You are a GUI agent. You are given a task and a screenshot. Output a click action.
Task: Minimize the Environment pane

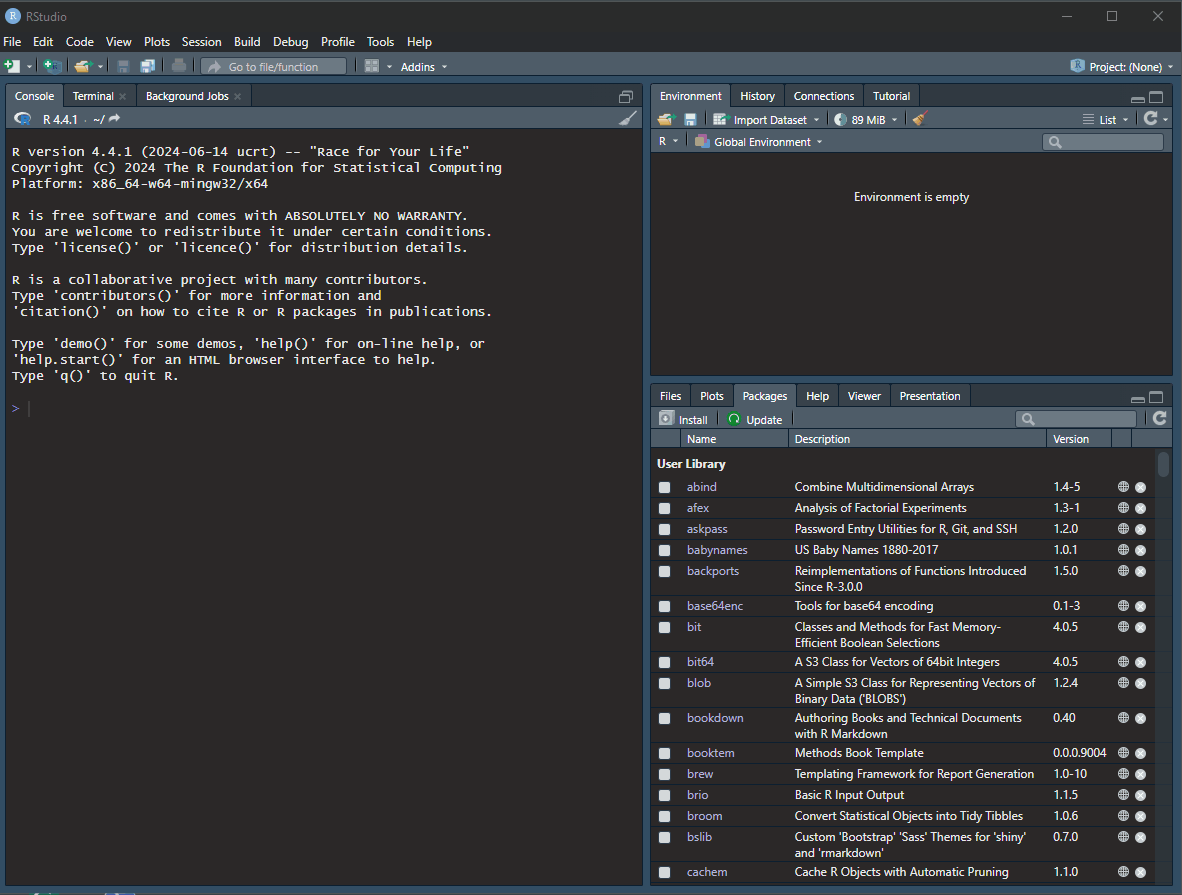[x=1138, y=98]
